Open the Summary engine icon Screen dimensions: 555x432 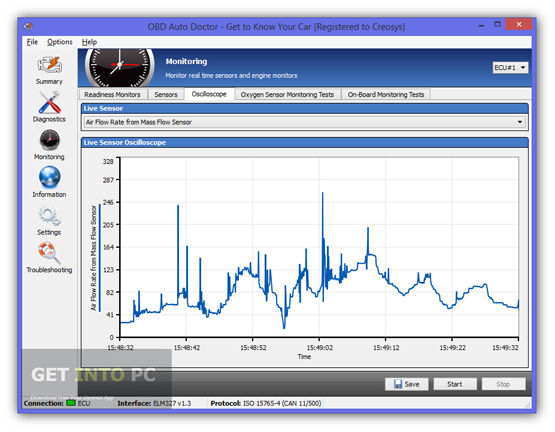pos(50,65)
